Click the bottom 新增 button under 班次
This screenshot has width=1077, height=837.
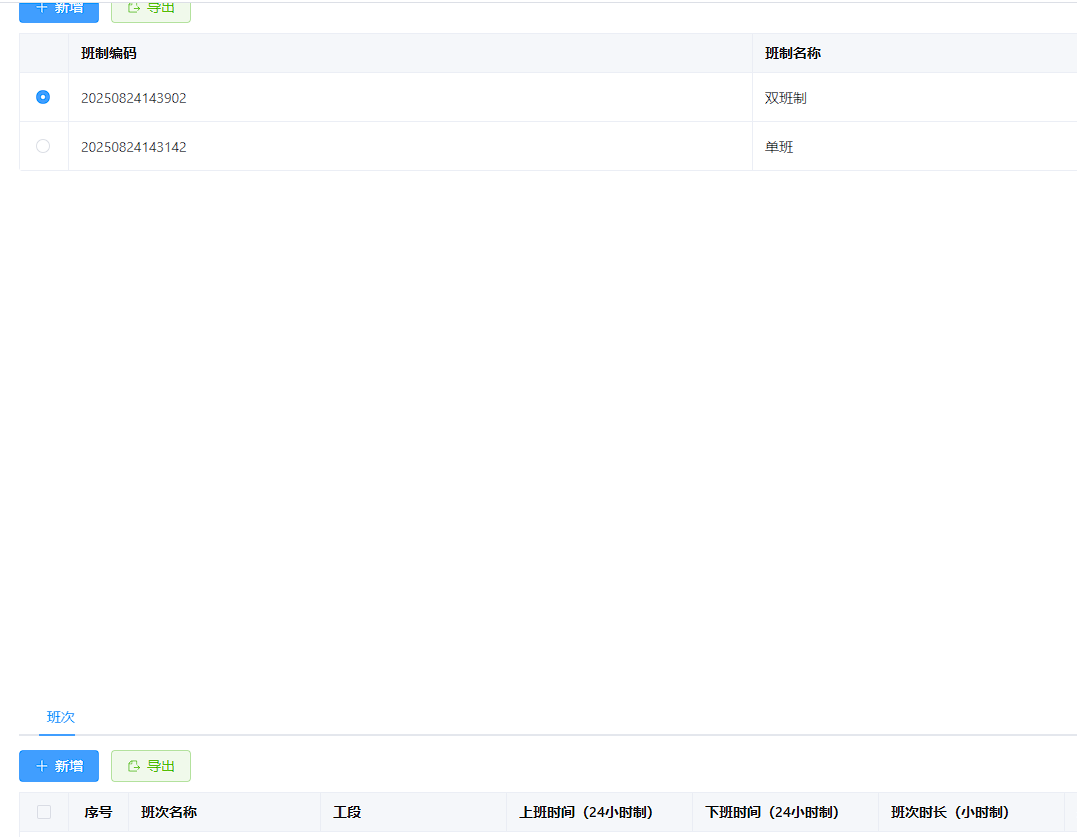coord(58,766)
